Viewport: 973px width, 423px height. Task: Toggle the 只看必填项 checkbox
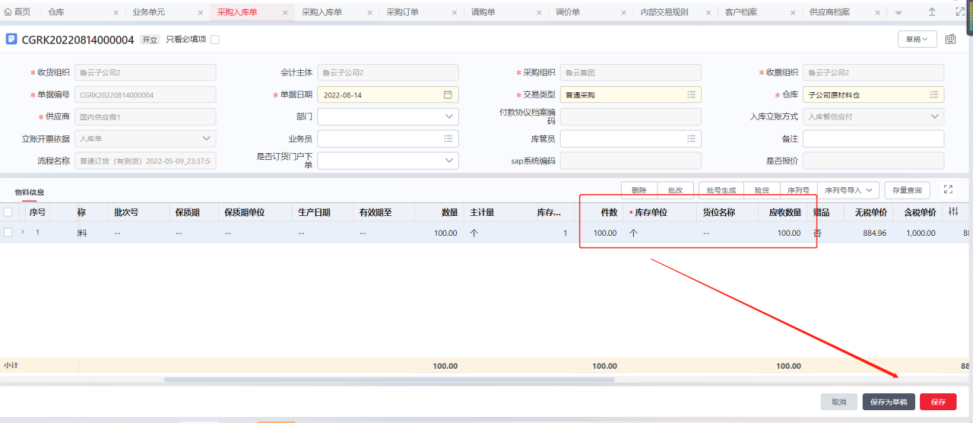click(x=214, y=40)
